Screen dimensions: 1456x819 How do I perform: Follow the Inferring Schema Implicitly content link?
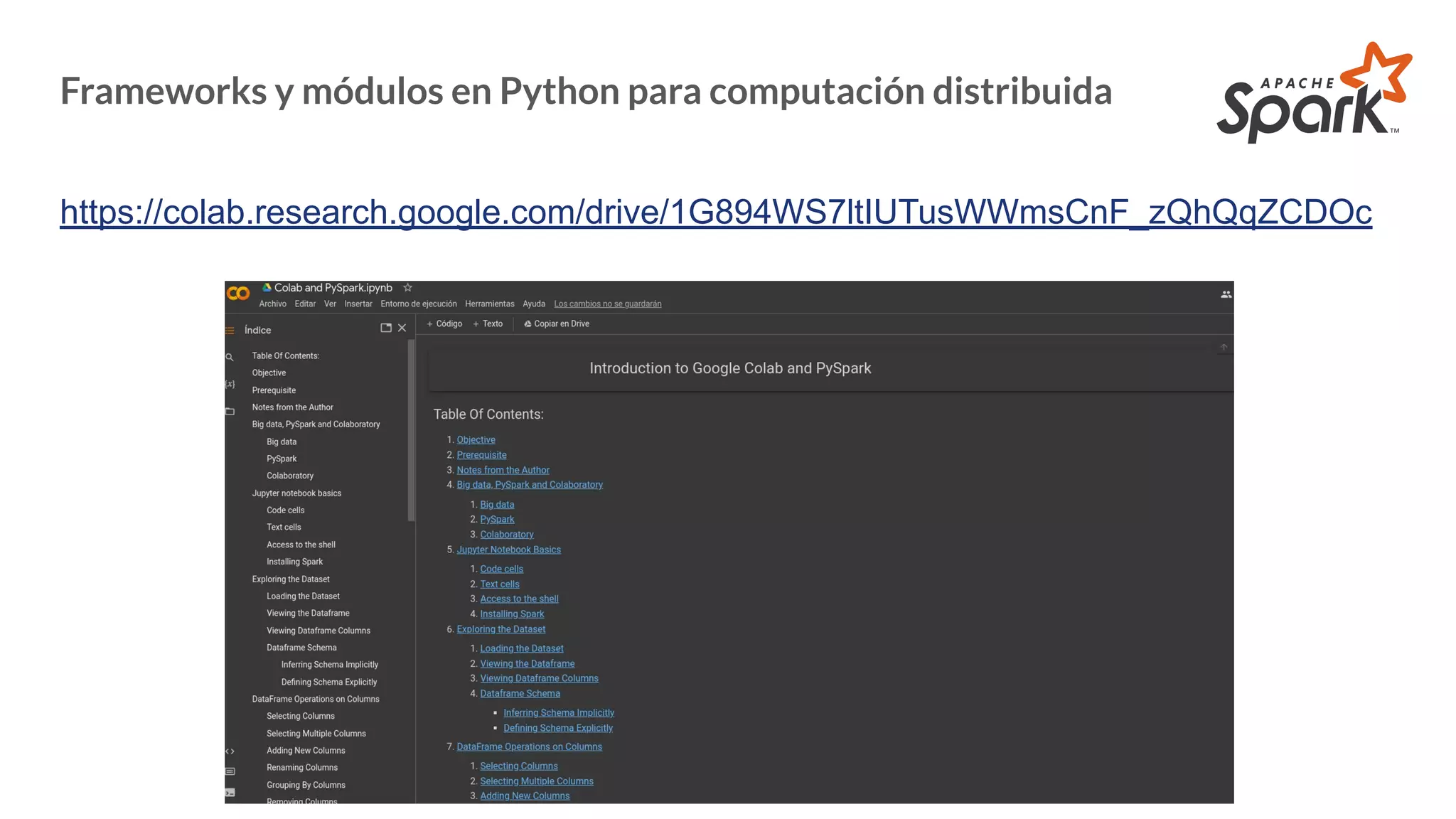pos(559,713)
